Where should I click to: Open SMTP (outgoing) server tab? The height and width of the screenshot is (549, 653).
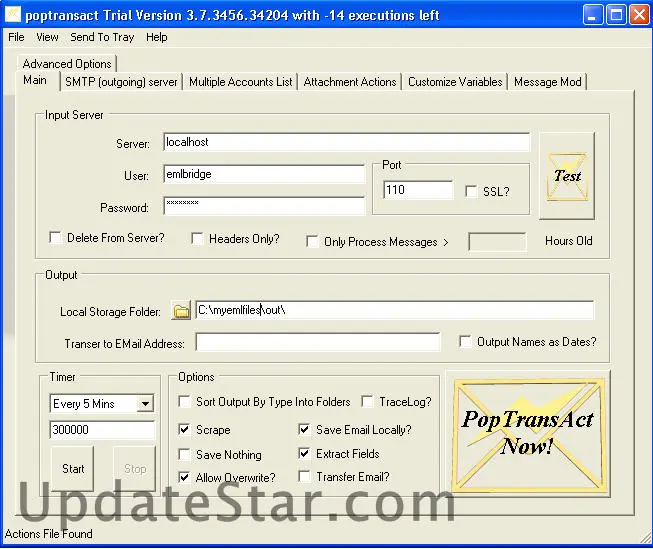coord(121,82)
